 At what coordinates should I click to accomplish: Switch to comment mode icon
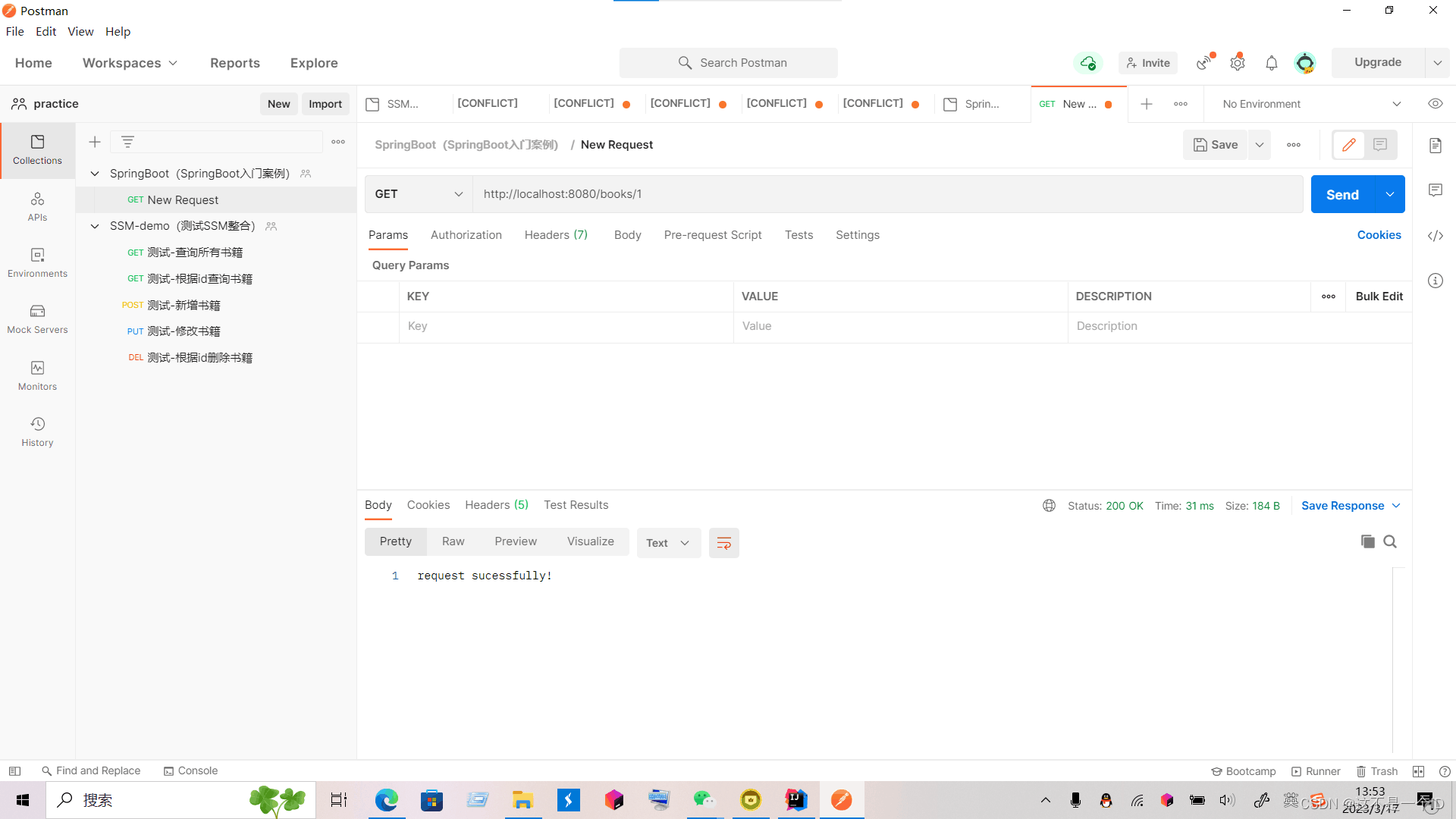pyautogui.click(x=1380, y=145)
